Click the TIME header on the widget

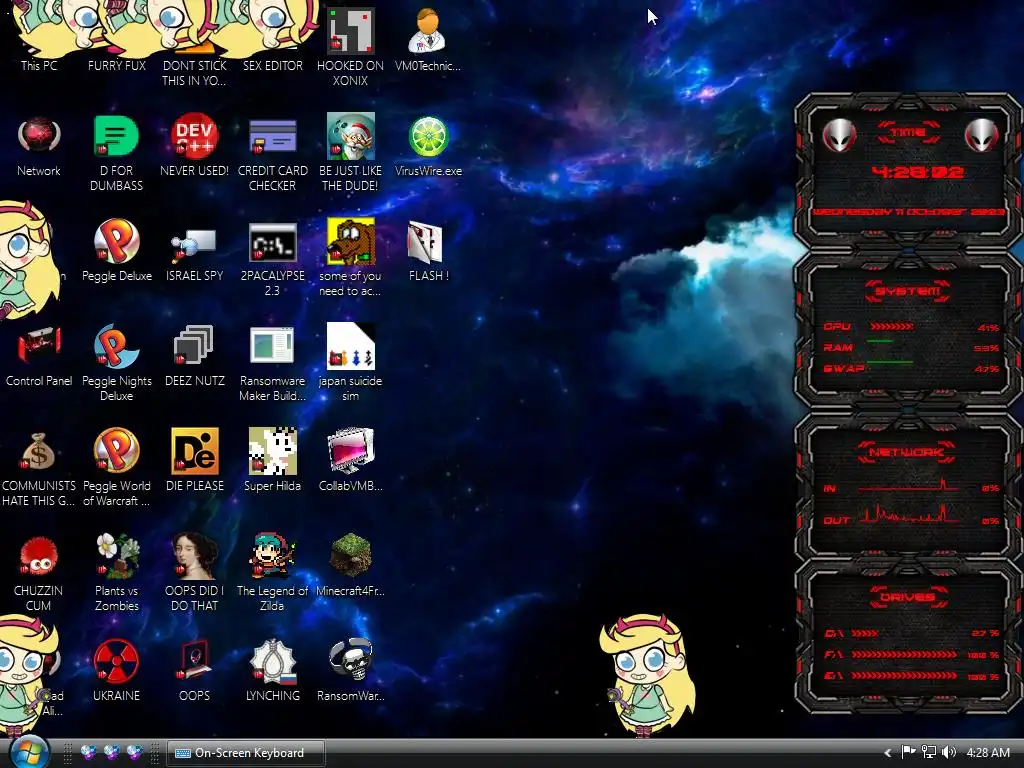(908, 133)
